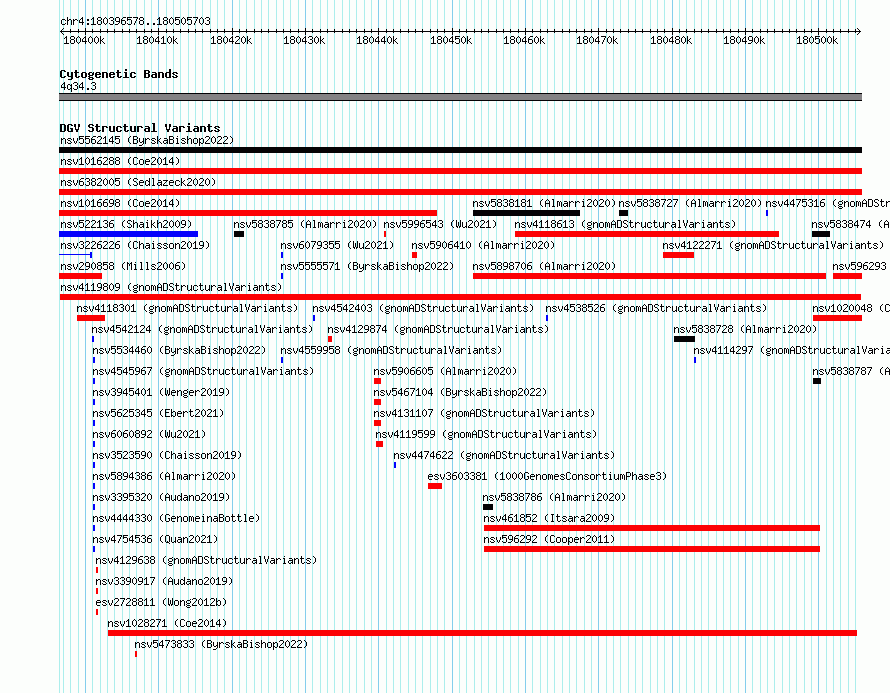Select the blue nsv522136 (Shaikh2009) bar
Image resolution: width=890 pixels, height=693 pixels.
[128, 234]
